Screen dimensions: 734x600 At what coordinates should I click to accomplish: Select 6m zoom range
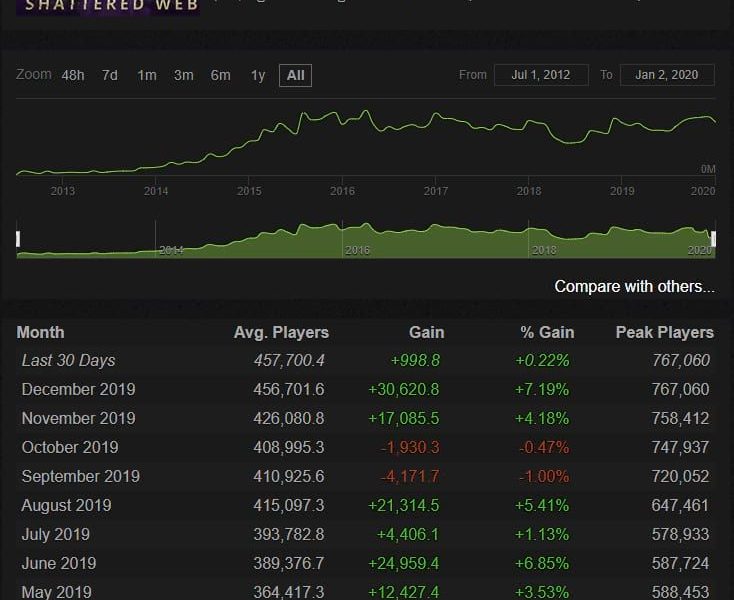(221, 75)
